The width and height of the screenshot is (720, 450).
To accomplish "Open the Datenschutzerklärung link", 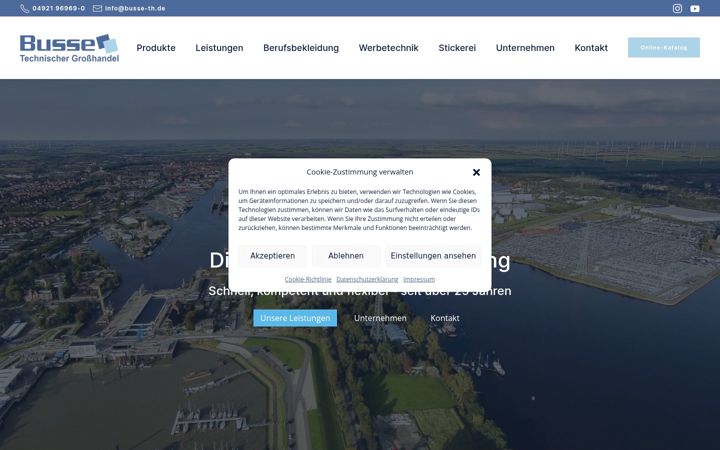I will pos(367,279).
